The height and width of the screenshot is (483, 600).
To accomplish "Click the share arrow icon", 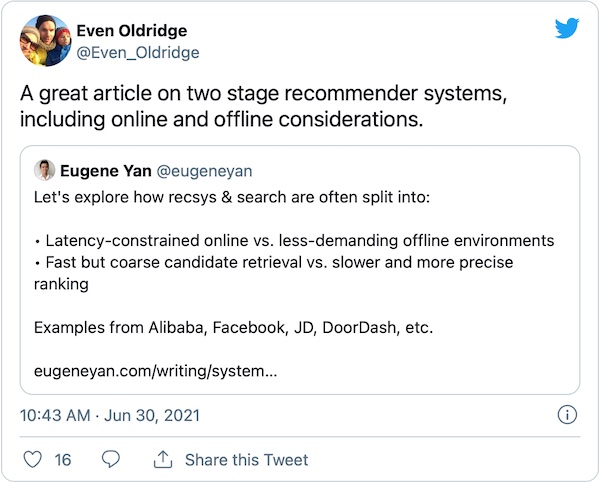I will coord(163,460).
